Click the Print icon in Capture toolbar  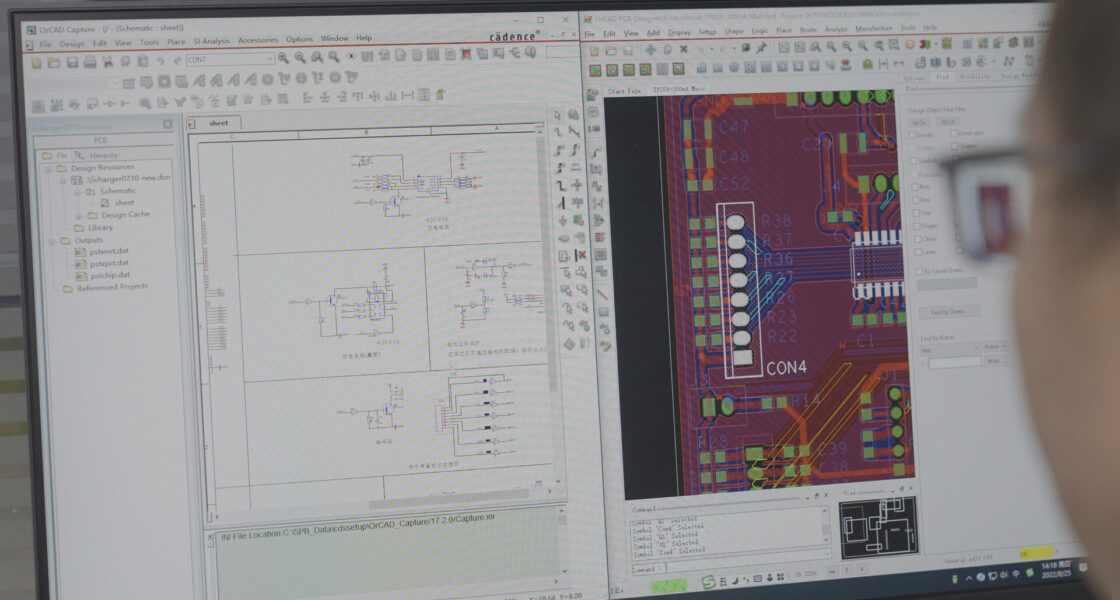click(x=89, y=62)
